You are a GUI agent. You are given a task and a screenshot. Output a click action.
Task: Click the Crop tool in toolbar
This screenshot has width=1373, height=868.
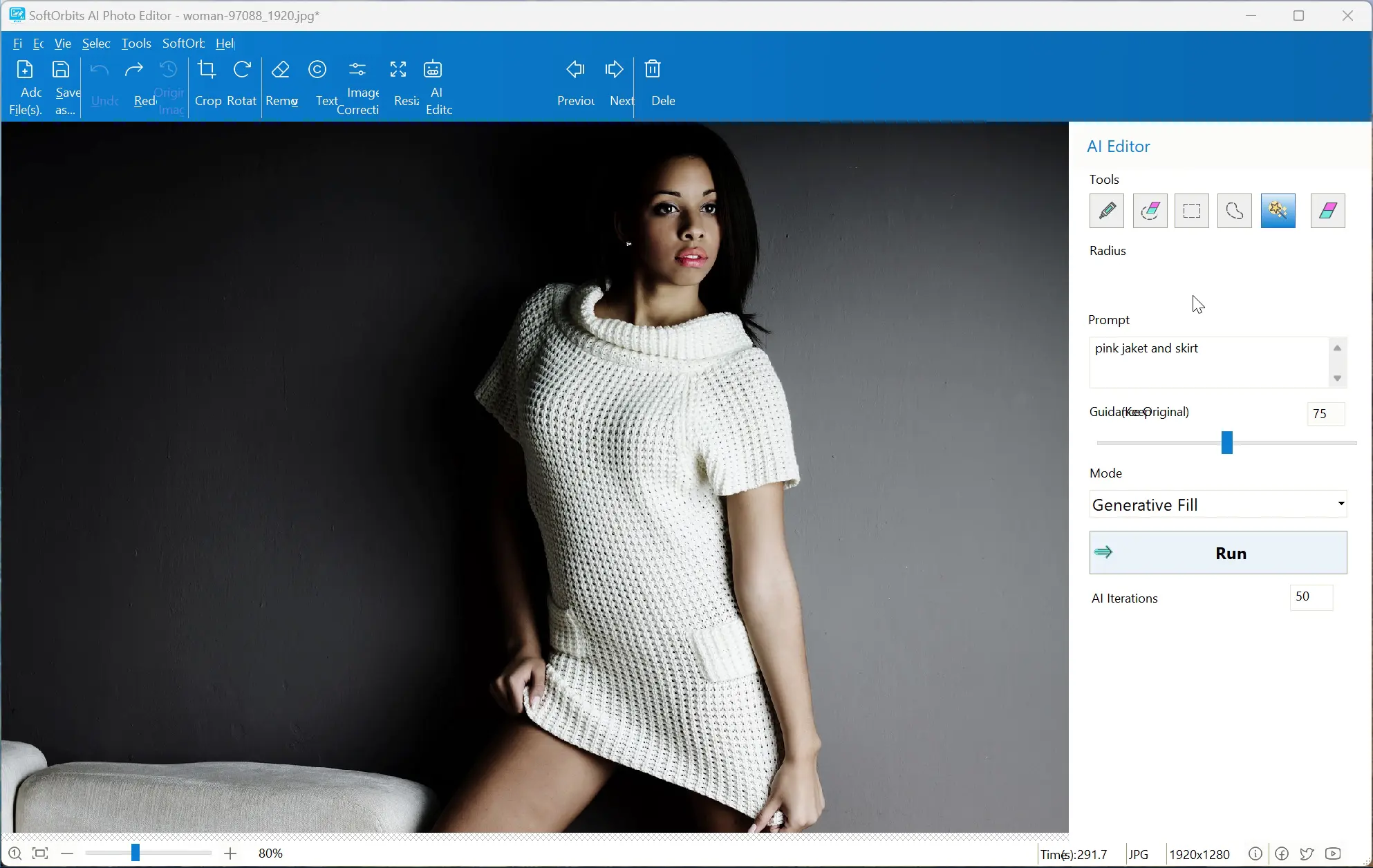coord(207,82)
